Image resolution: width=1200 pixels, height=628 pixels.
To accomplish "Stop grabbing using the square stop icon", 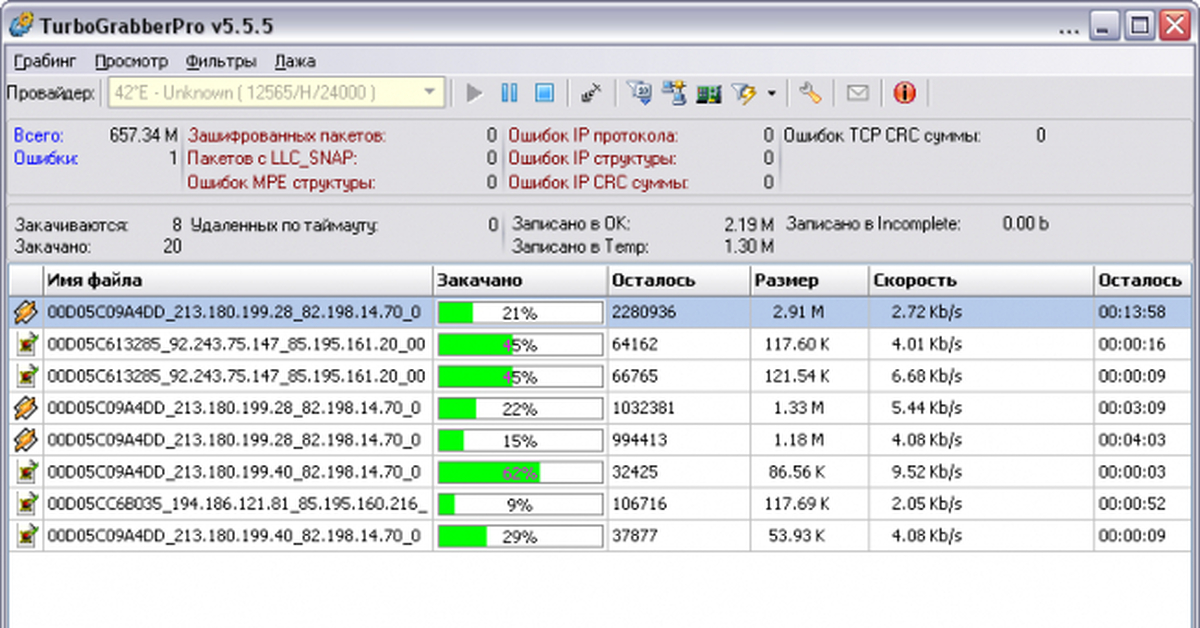I will click(x=543, y=94).
